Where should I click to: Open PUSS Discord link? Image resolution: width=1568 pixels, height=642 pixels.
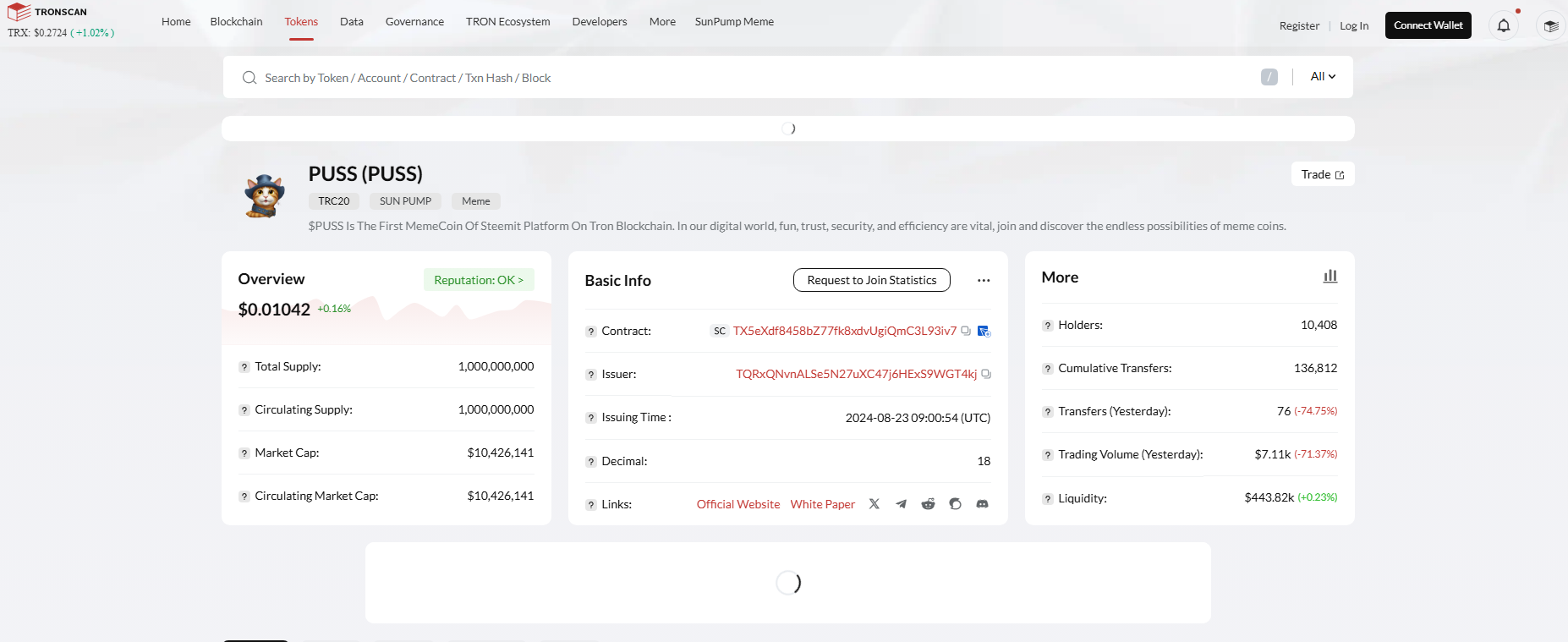[x=983, y=504]
